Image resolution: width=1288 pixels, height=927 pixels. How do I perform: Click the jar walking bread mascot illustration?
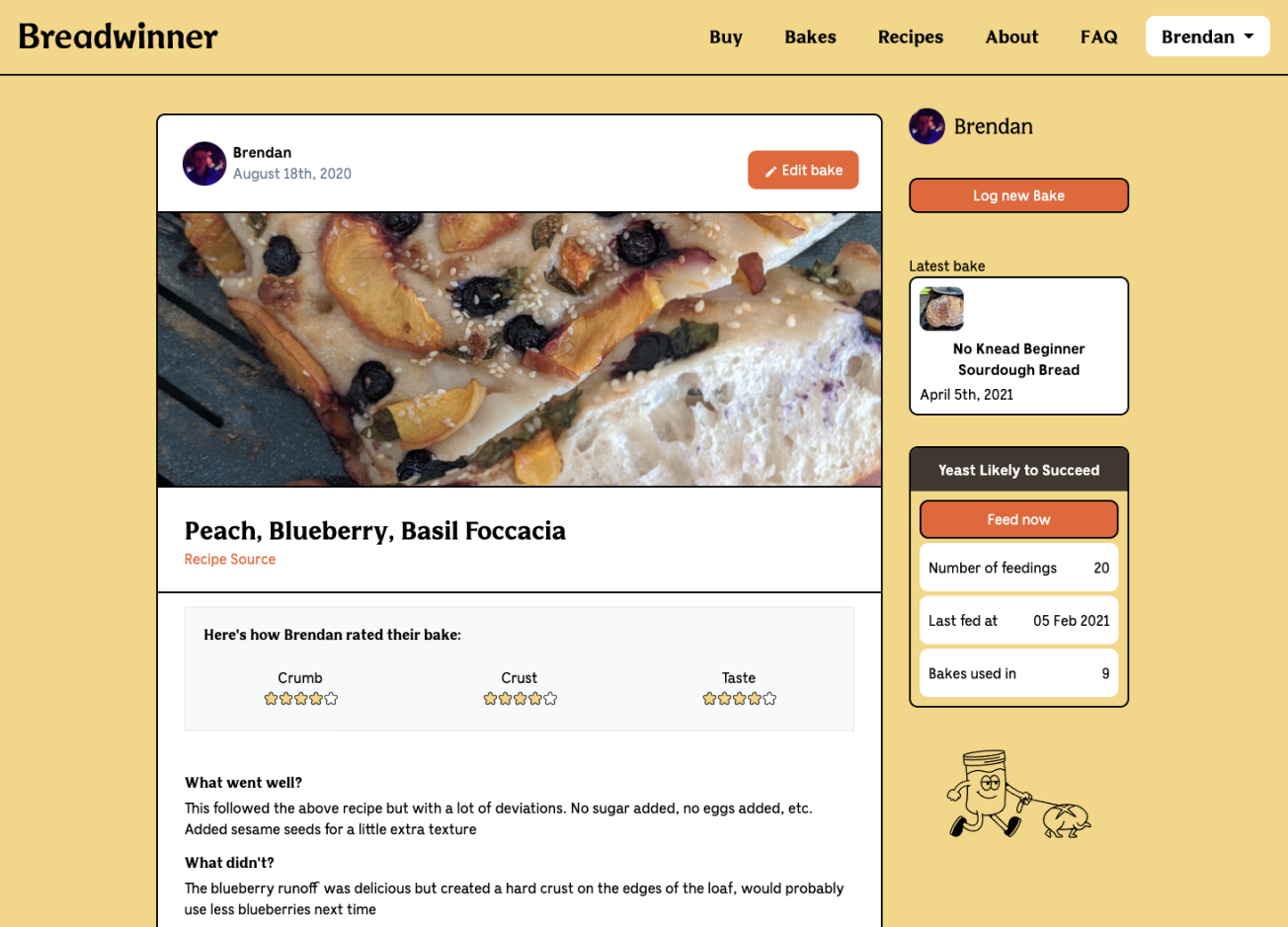pyautogui.click(x=1018, y=795)
